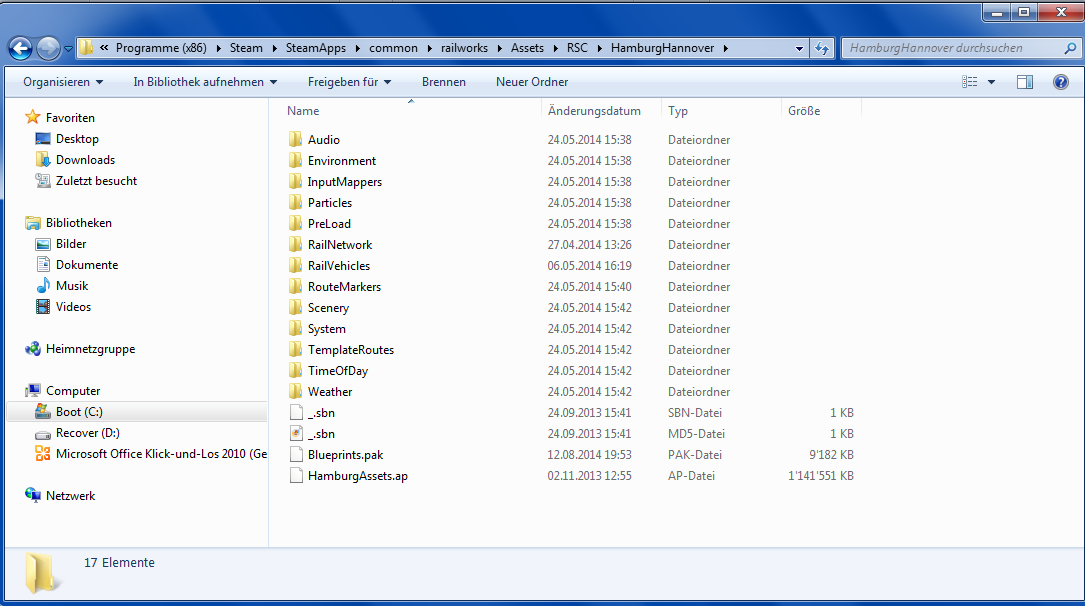
Task: Open Desktop in the Favorites list
Action: (x=77, y=138)
